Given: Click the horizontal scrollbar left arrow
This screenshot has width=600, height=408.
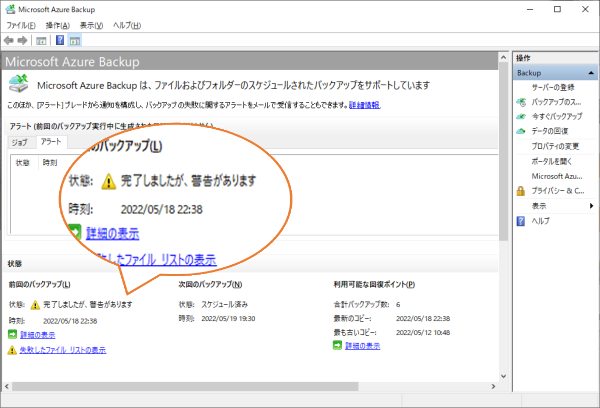Looking at the screenshot, I should coord(7,387).
